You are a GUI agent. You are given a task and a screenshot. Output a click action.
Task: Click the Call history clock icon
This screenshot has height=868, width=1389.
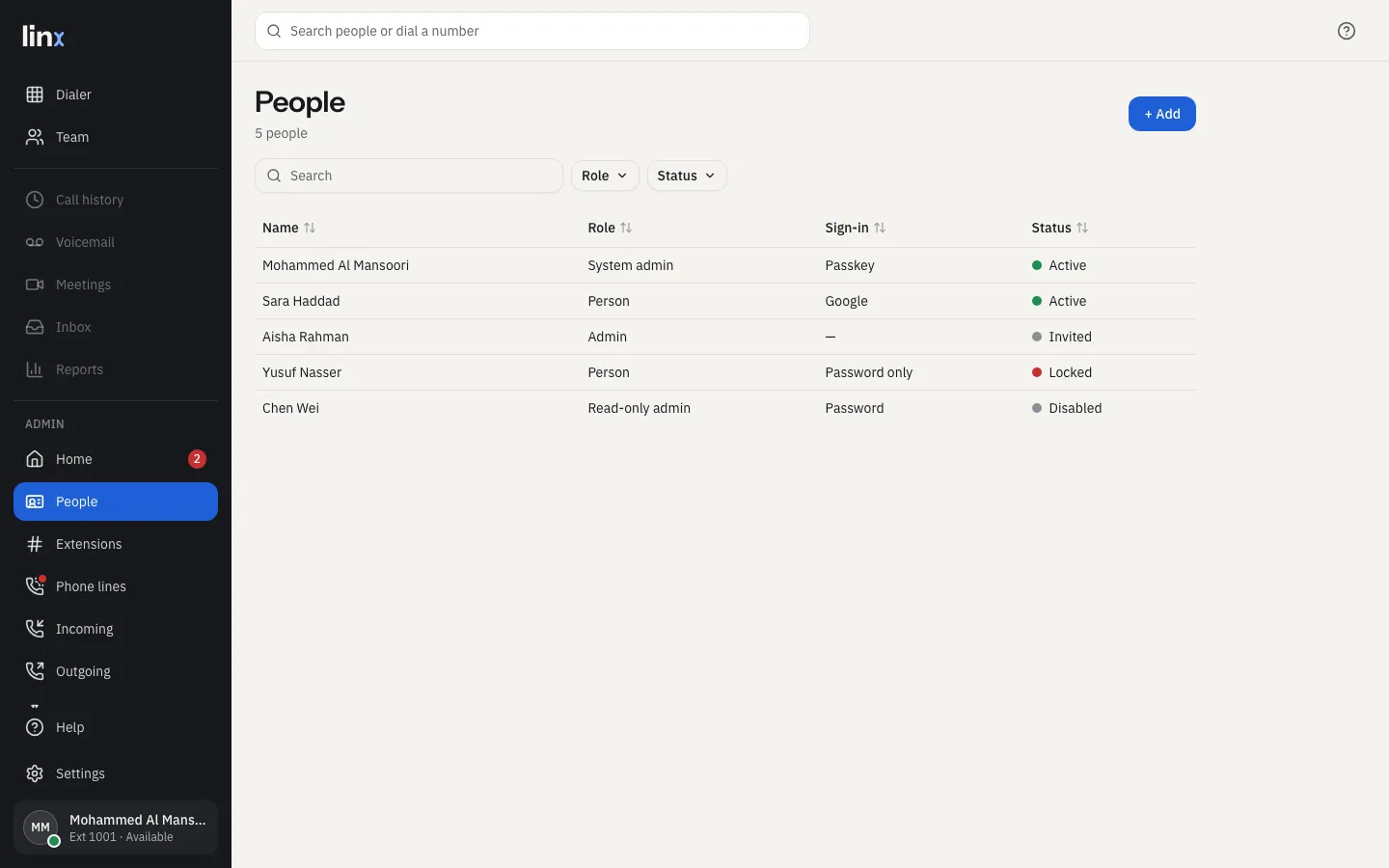click(35, 200)
